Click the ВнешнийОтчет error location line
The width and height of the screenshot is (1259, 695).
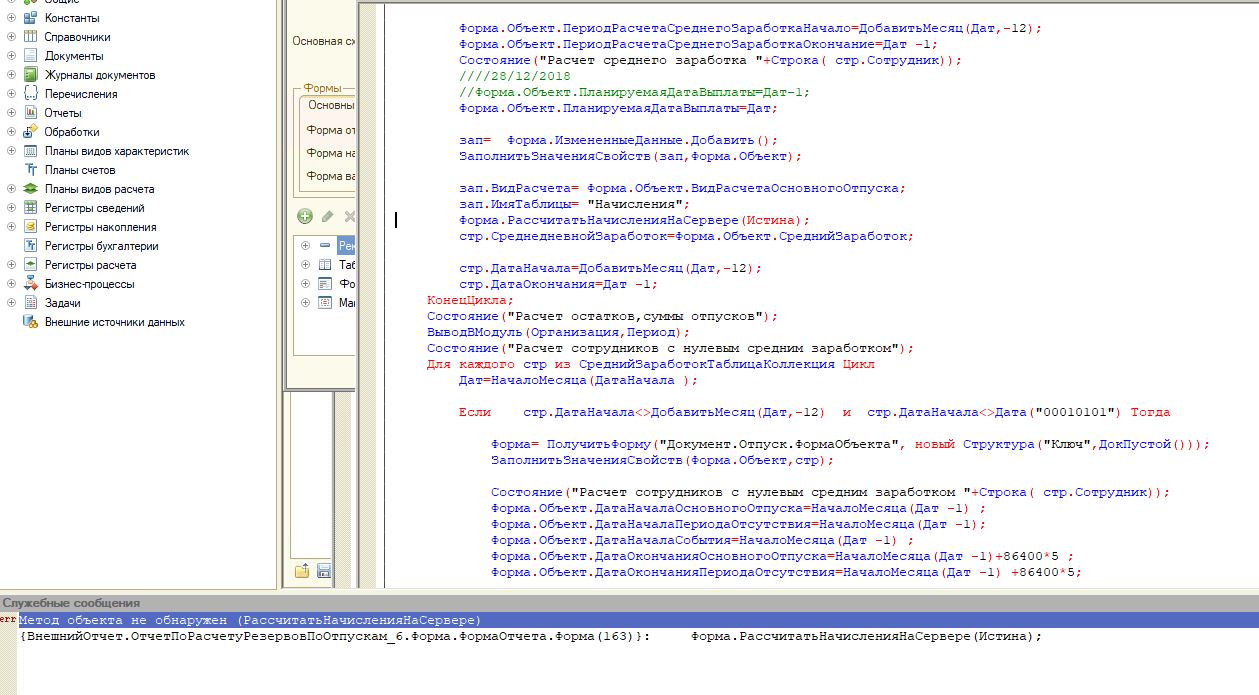pos(530,636)
